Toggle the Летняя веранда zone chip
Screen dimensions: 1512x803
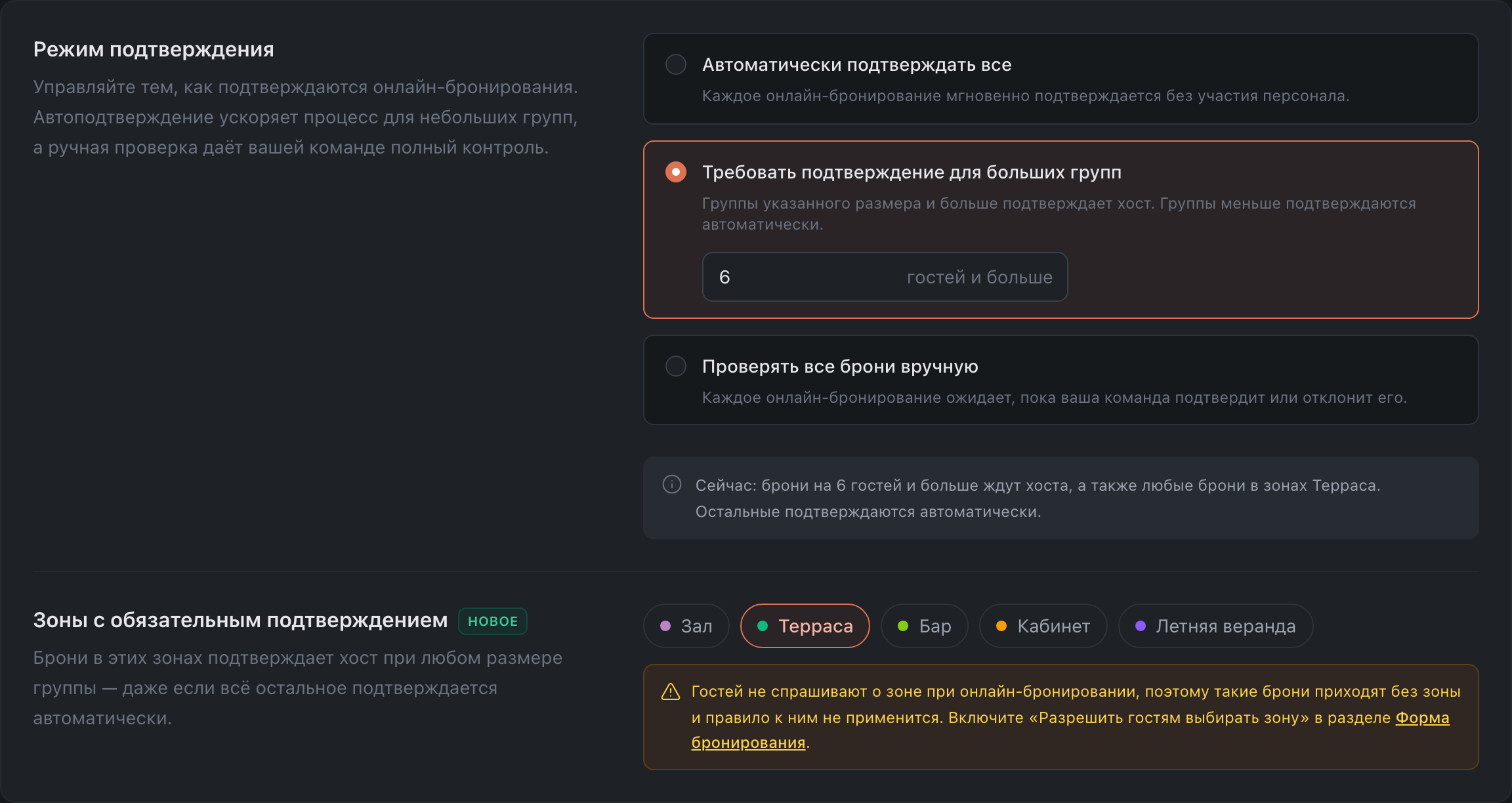click(x=1215, y=626)
